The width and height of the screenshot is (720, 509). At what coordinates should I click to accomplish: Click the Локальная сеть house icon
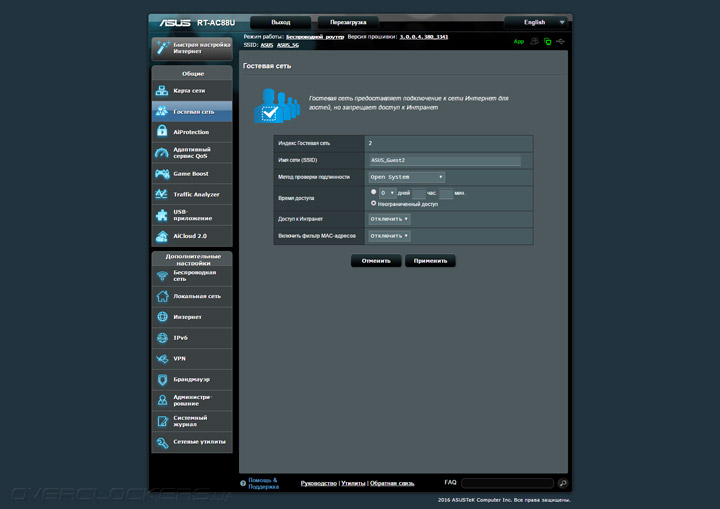pyautogui.click(x=162, y=296)
